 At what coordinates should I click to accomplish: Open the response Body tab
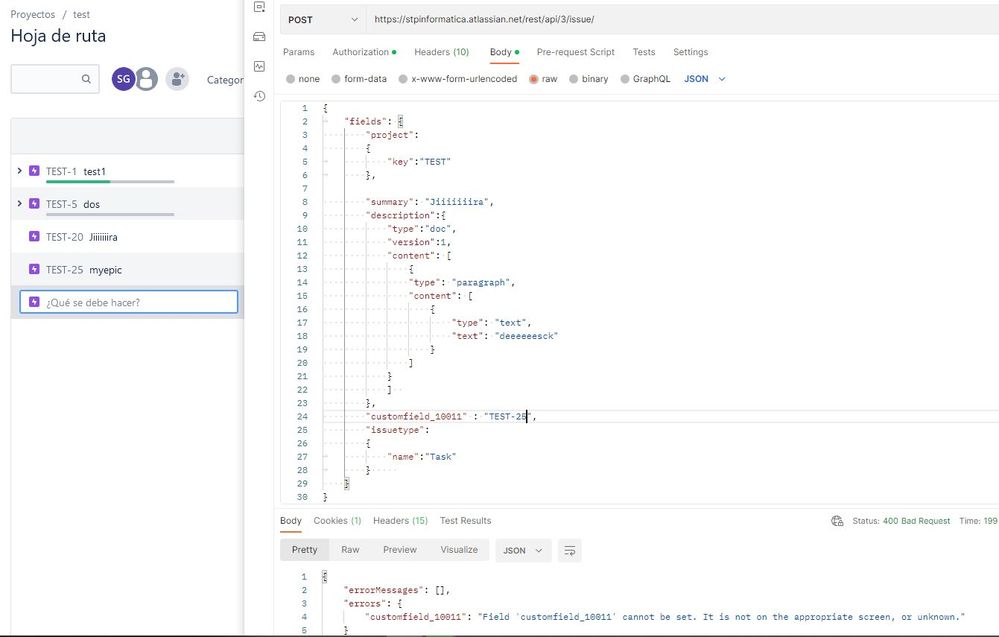pyautogui.click(x=291, y=520)
